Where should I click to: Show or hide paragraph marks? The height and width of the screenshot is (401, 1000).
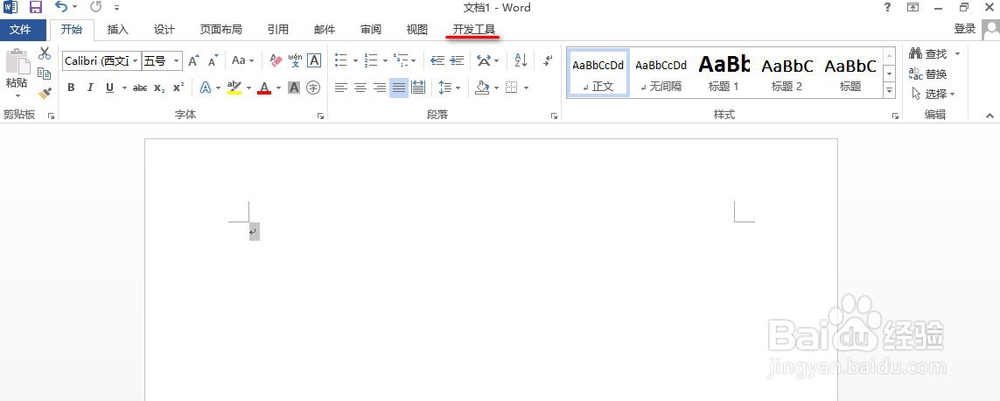(547, 61)
